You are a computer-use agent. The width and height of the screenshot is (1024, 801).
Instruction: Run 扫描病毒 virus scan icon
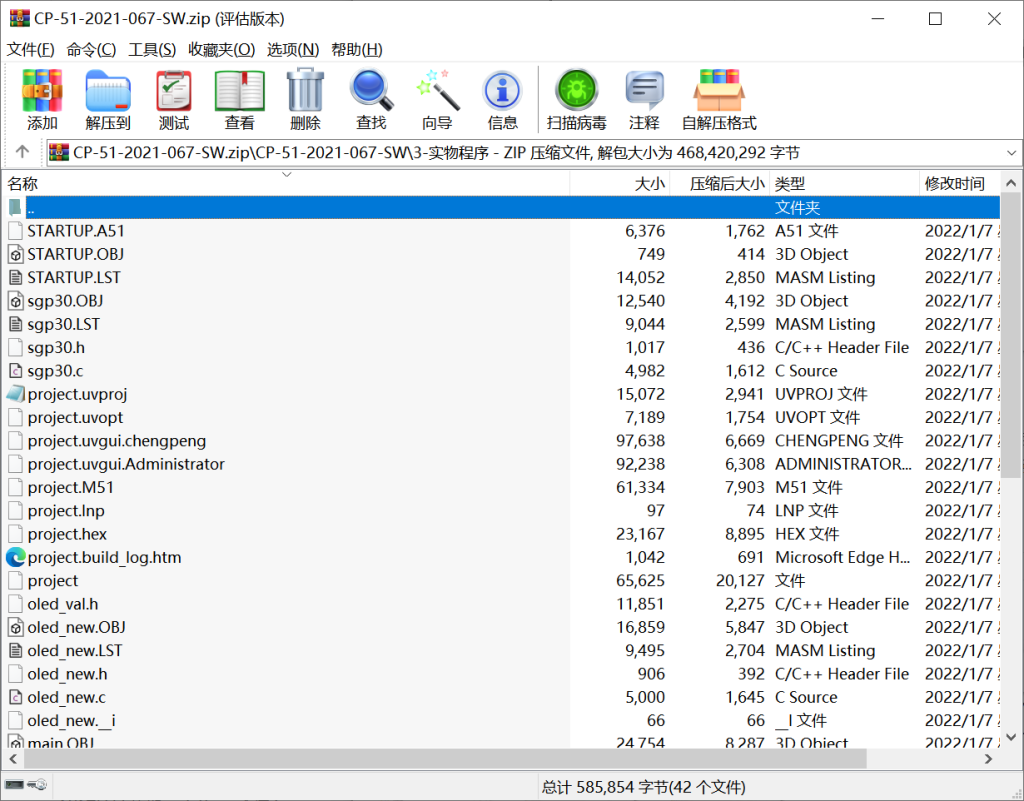(x=576, y=100)
